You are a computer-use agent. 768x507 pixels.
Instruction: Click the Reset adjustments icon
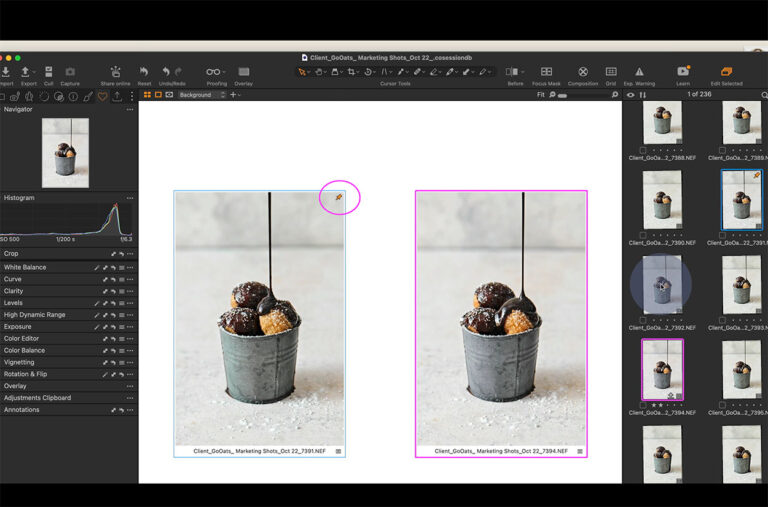tap(144, 72)
